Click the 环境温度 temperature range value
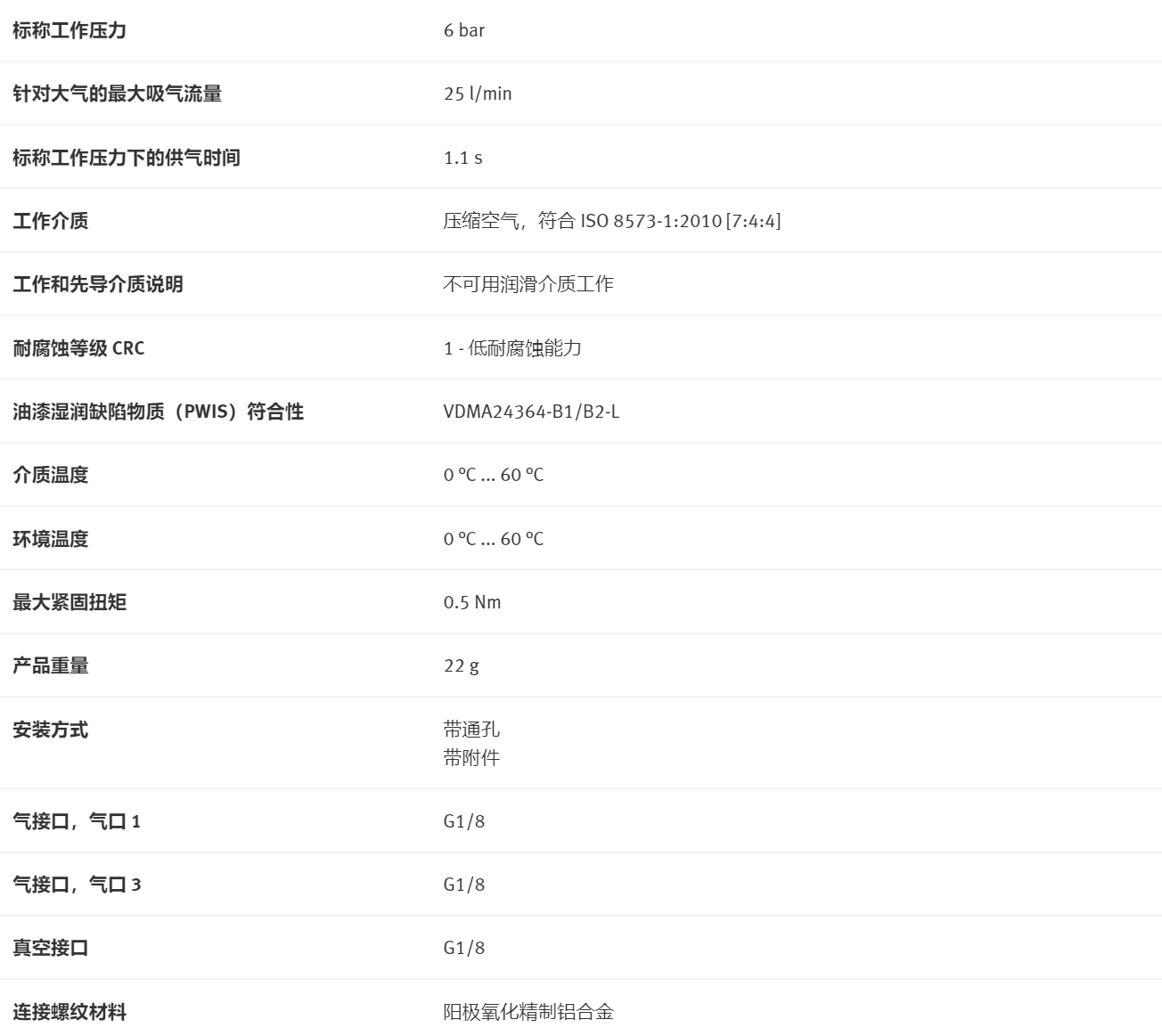1162x1036 pixels. point(494,539)
